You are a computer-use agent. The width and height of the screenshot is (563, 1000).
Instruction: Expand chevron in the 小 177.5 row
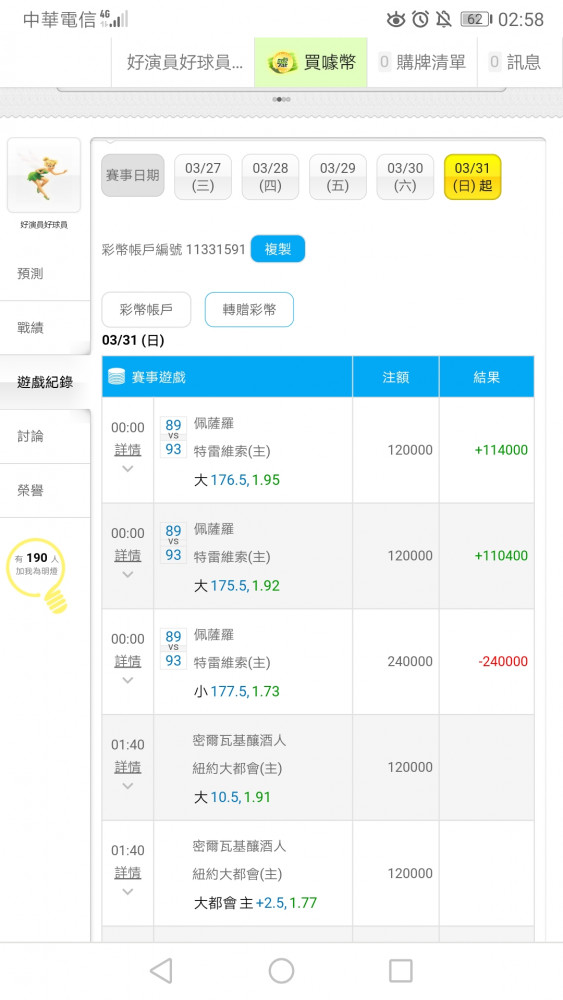pyautogui.click(x=128, y=680)
